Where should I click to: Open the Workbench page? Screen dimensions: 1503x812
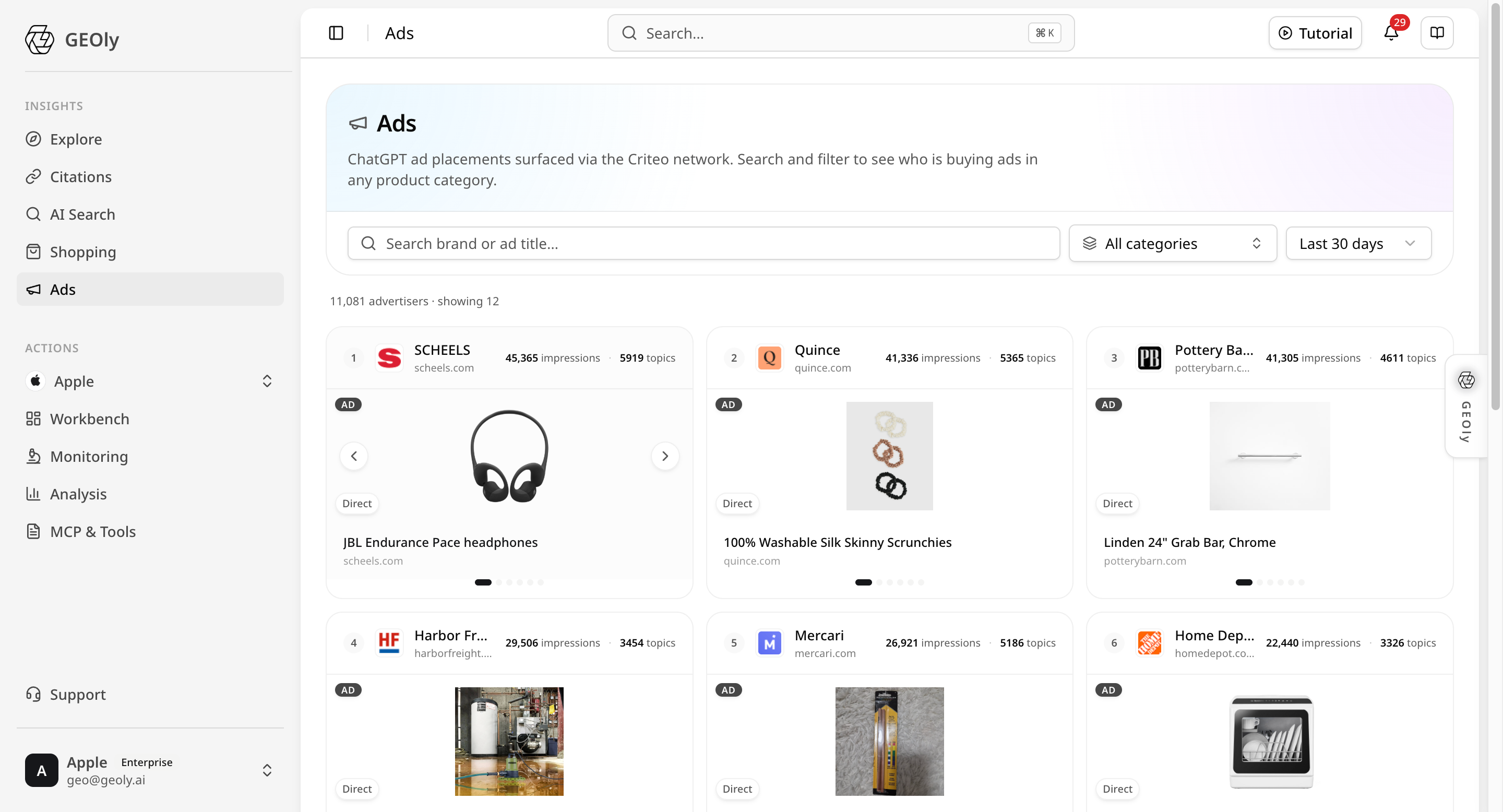[150, 419]
